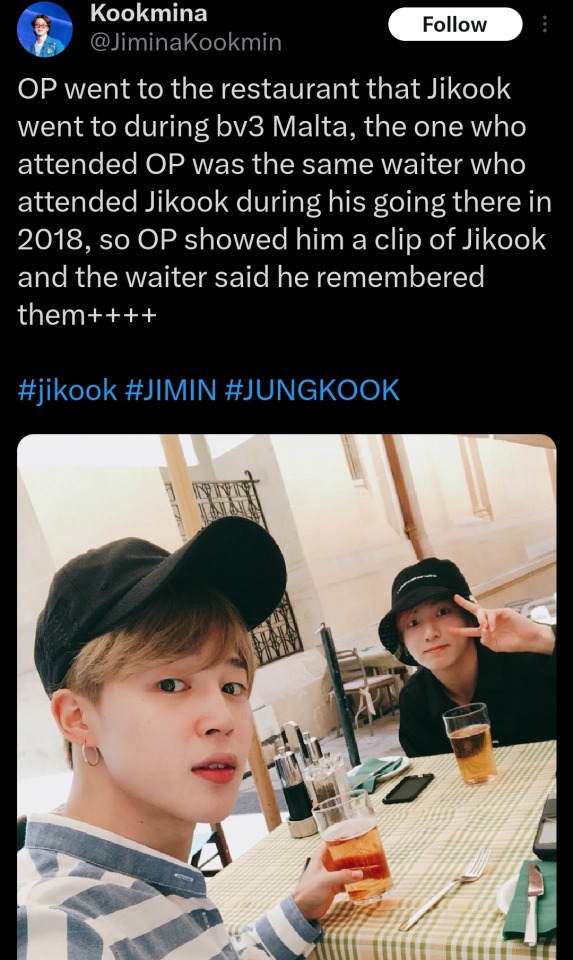Open the #JUNGKOOK hashtag
The image size is (573, 960).
pyautogui.click(x=312, y=389)
